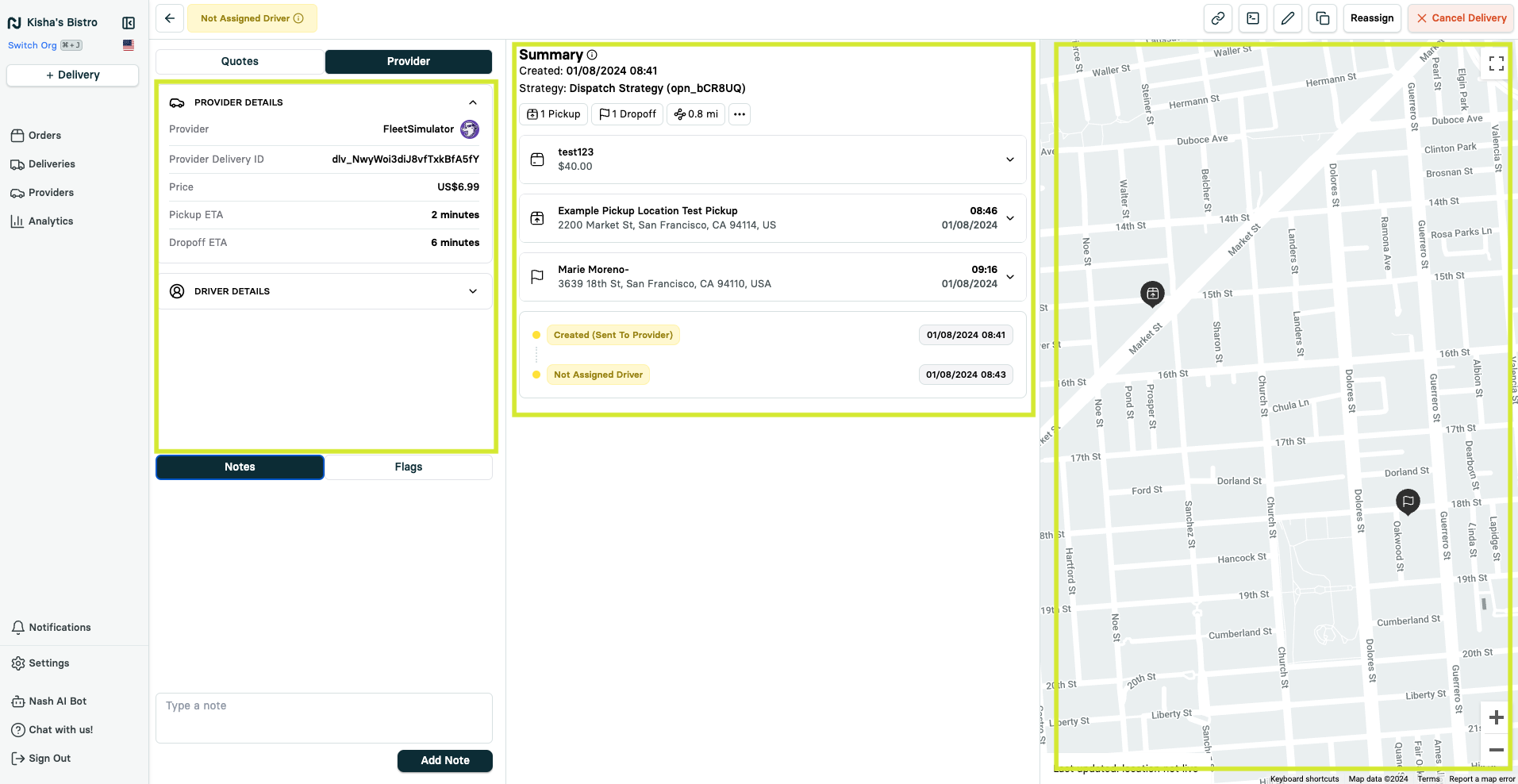Expand the Driver Details section
Viewport: 1518px width, 784px height.
(473, 291)
